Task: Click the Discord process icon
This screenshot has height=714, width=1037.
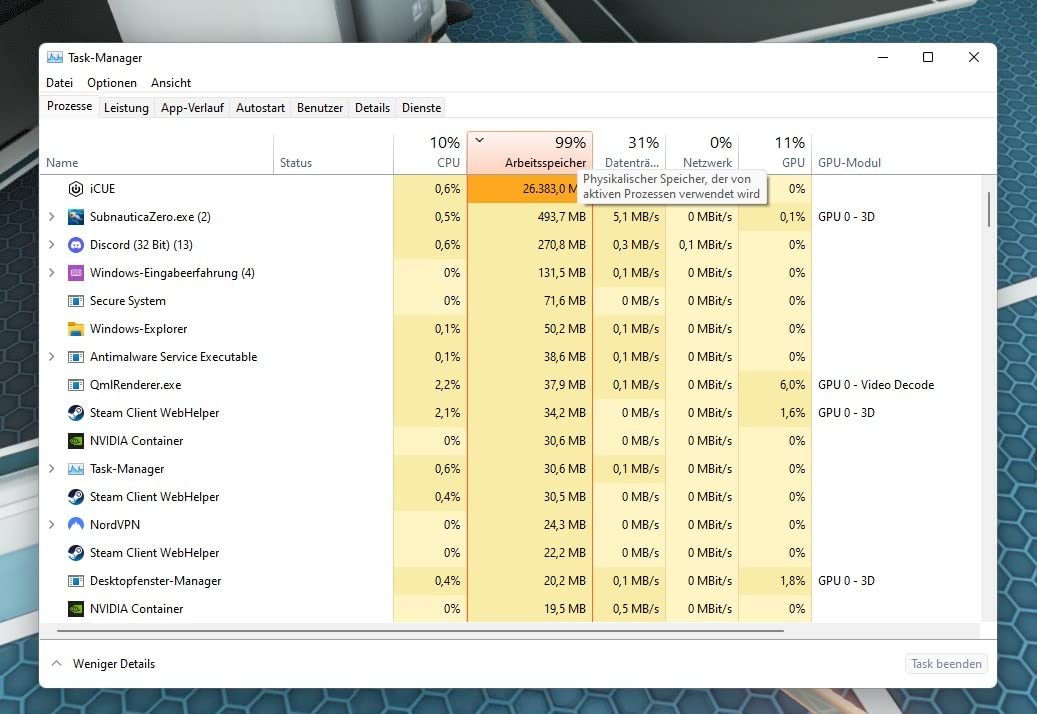Action: coord(76,245)
